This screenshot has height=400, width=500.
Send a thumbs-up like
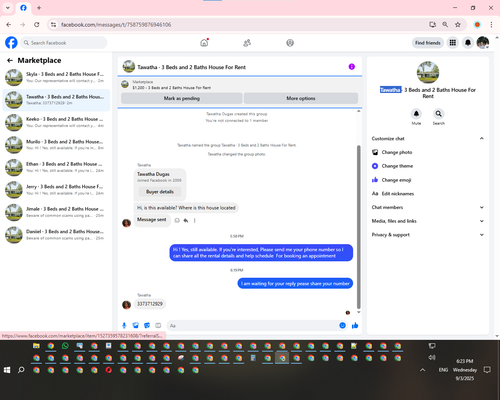click(x=355, y=325)
